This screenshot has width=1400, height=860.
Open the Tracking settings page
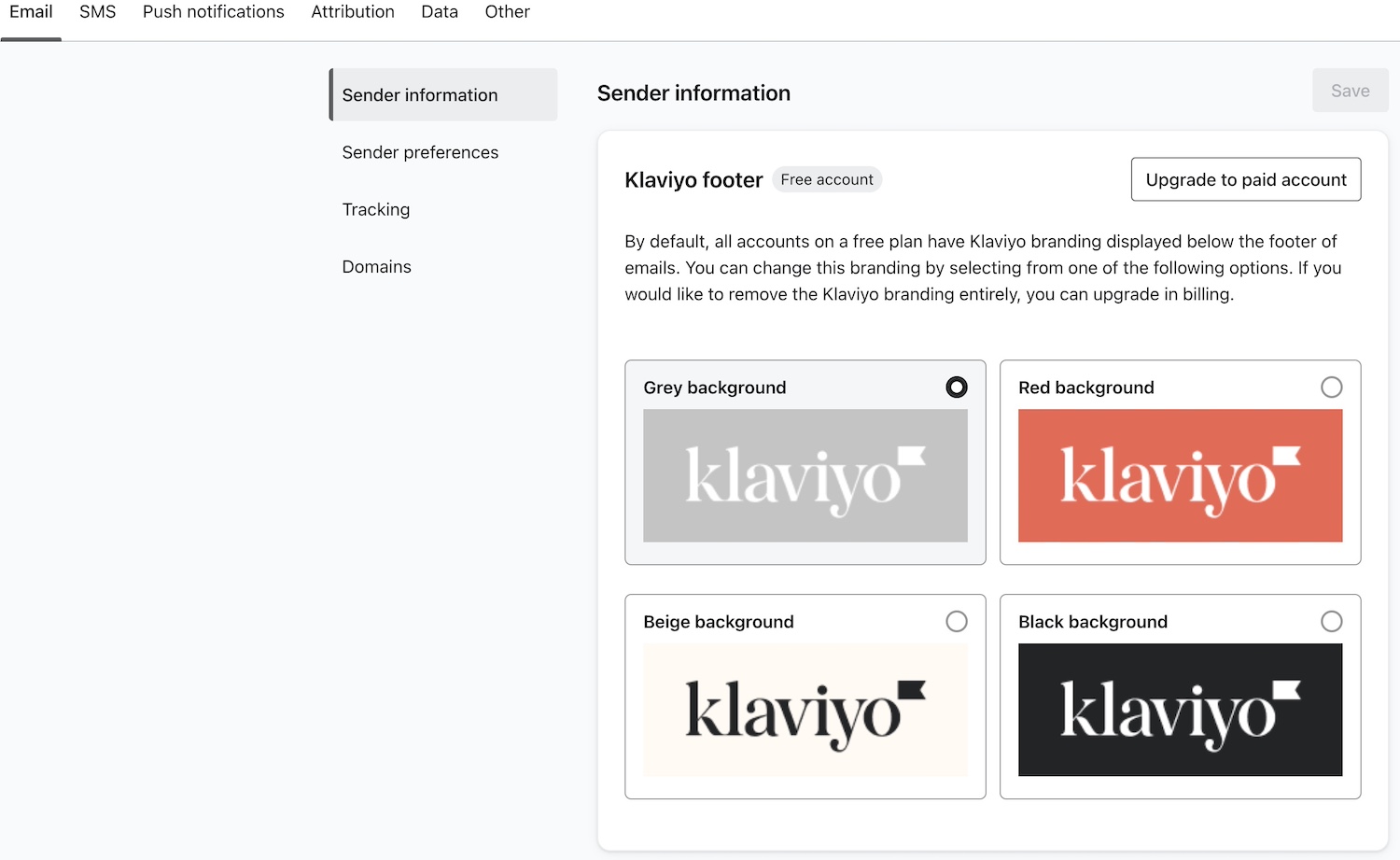click(x=376, y=209)
